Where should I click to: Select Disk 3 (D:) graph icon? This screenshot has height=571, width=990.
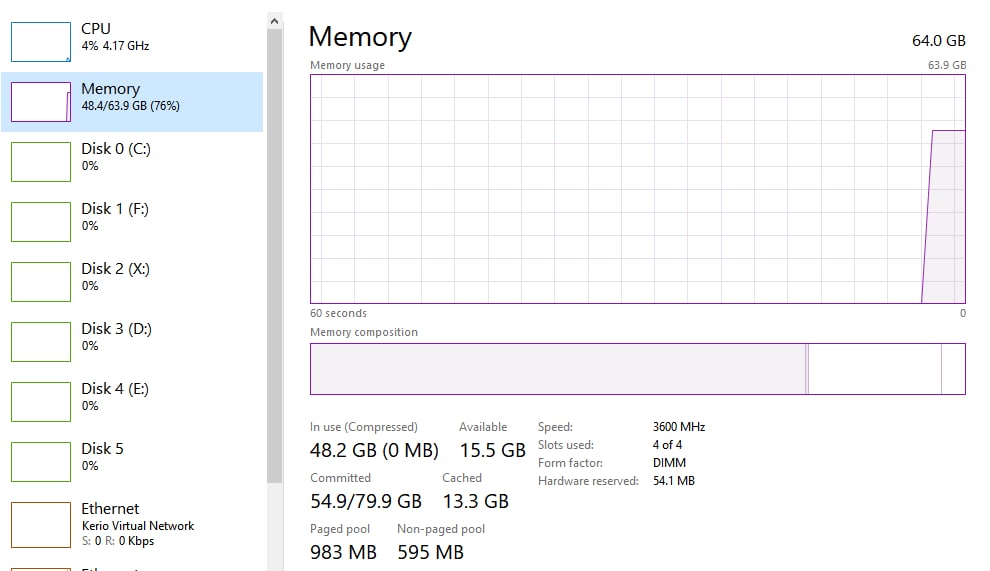click(41, 342)
